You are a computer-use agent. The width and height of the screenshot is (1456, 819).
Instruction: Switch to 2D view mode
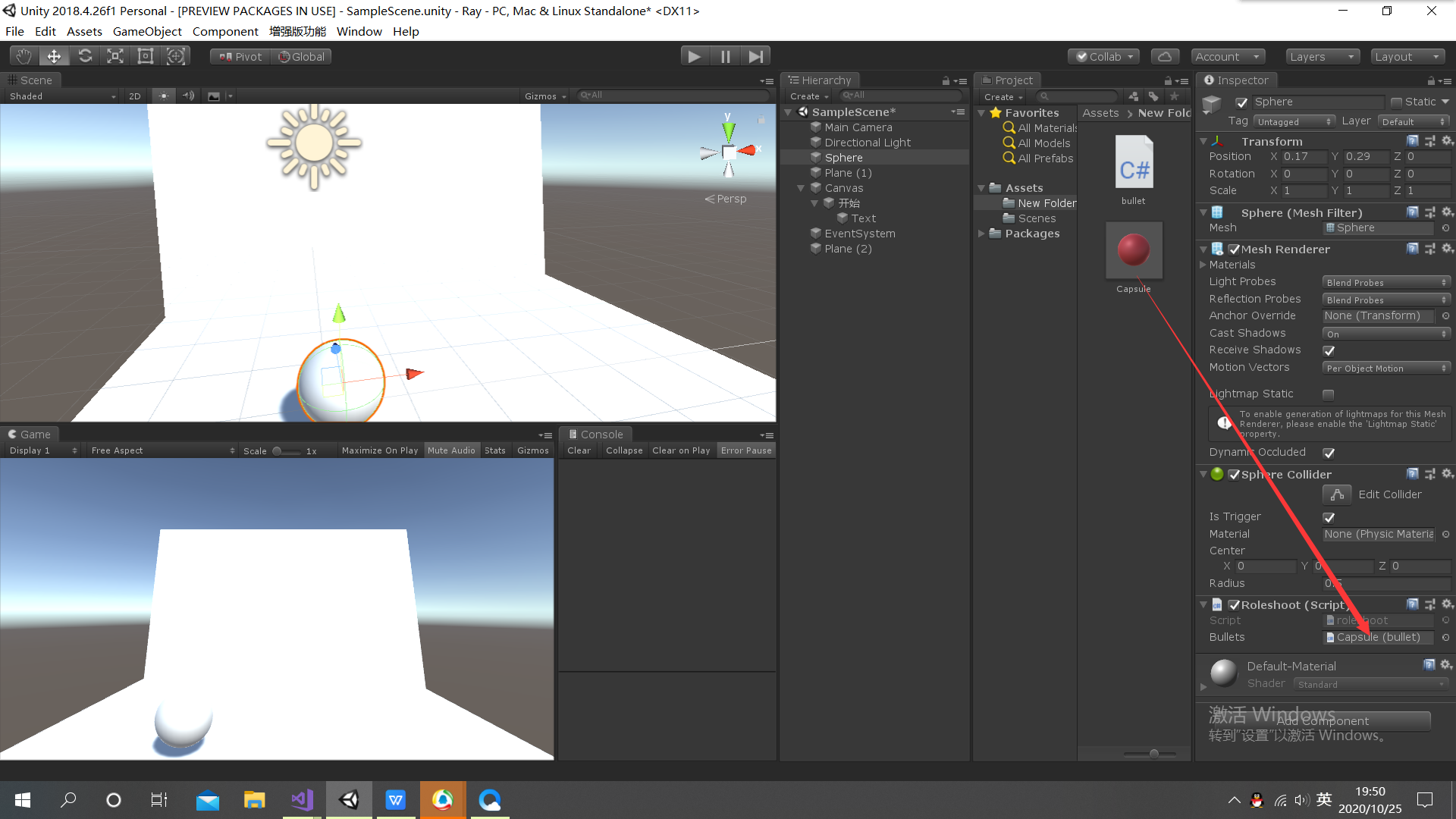coord(134,96)
